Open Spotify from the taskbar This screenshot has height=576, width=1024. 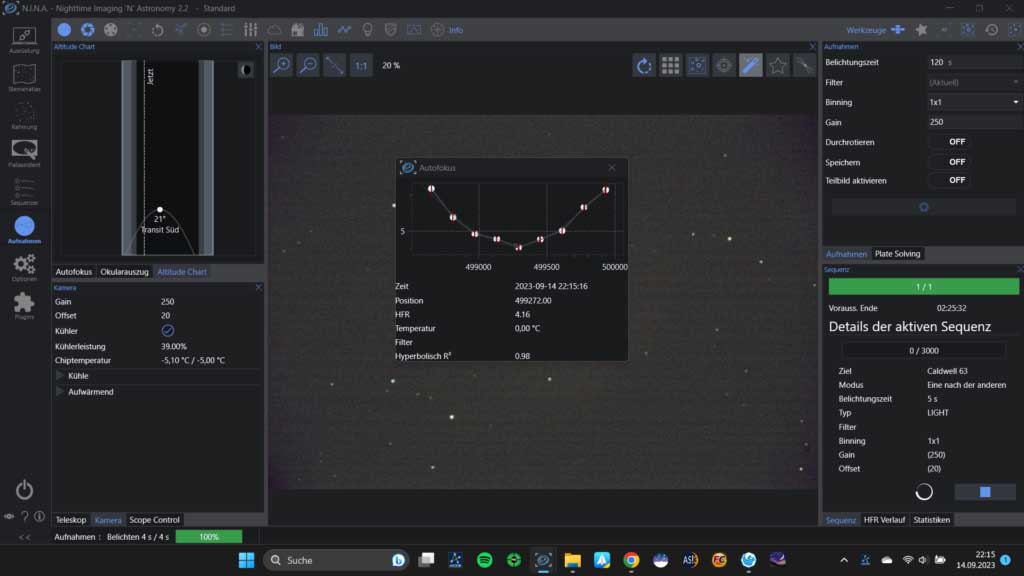click(x=485, y=560)
